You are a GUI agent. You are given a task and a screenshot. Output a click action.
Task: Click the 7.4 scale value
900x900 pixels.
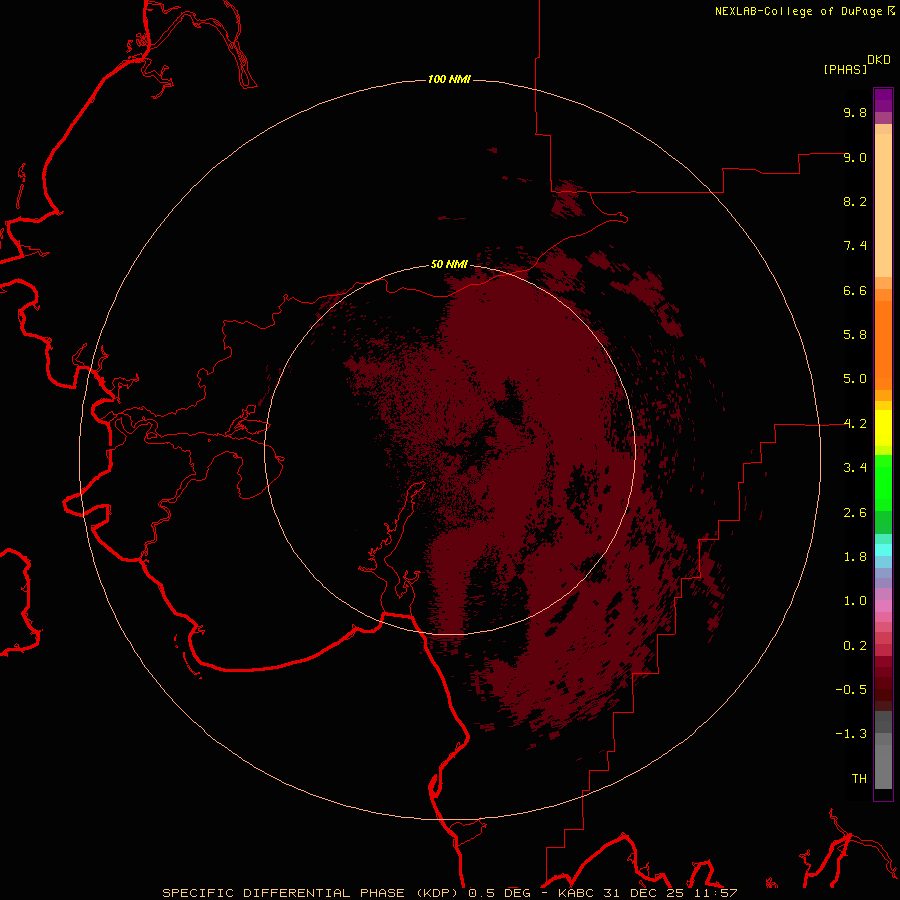click(x=855, y=246)
